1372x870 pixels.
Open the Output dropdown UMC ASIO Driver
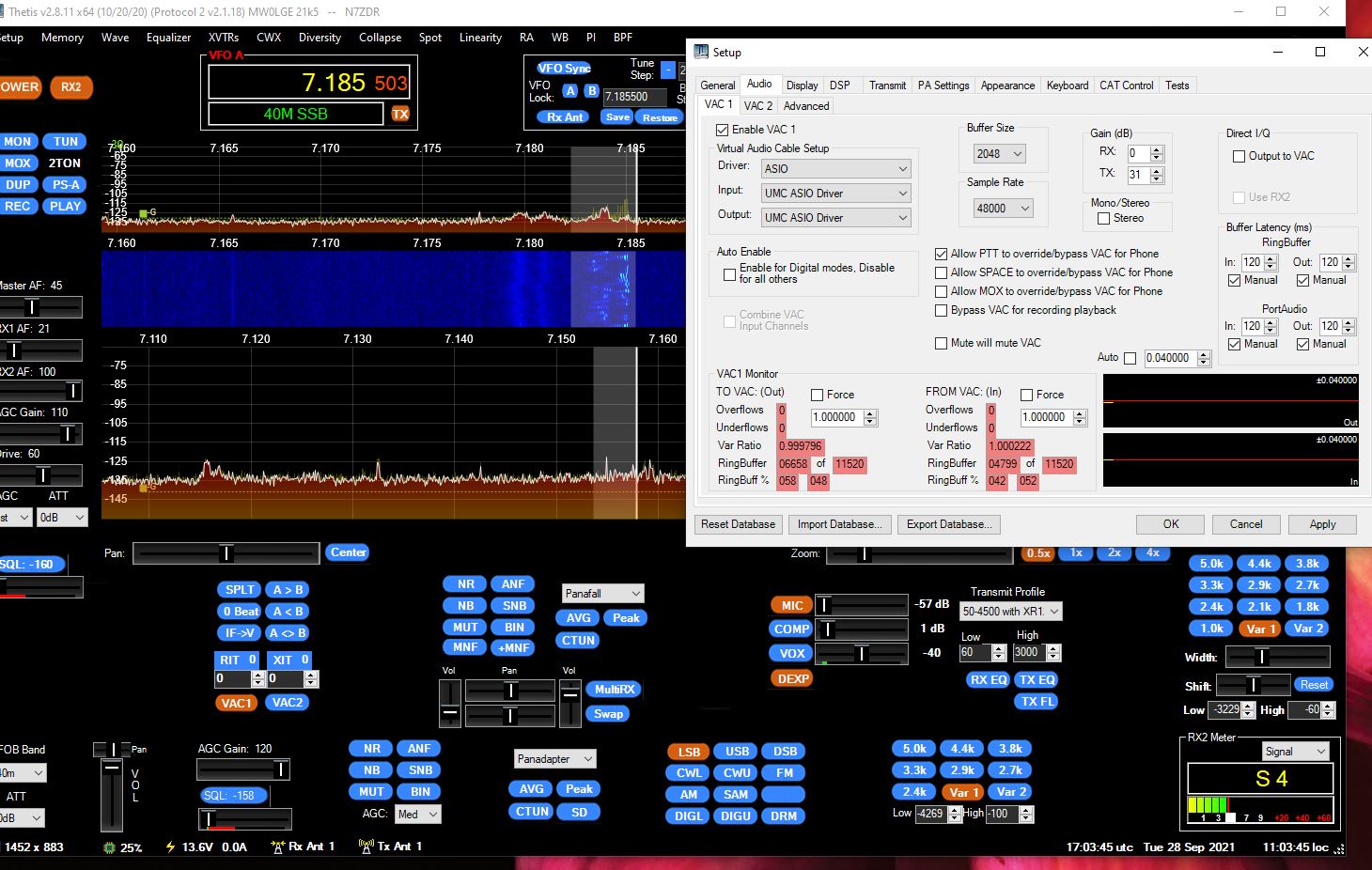tap(835, 218)
